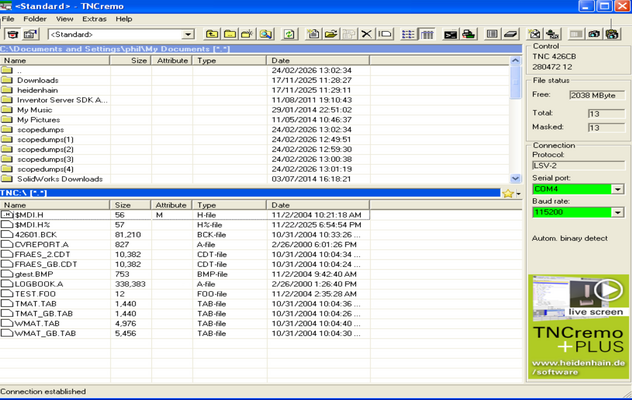Open the Folder menu

click(x=35, y=19)
